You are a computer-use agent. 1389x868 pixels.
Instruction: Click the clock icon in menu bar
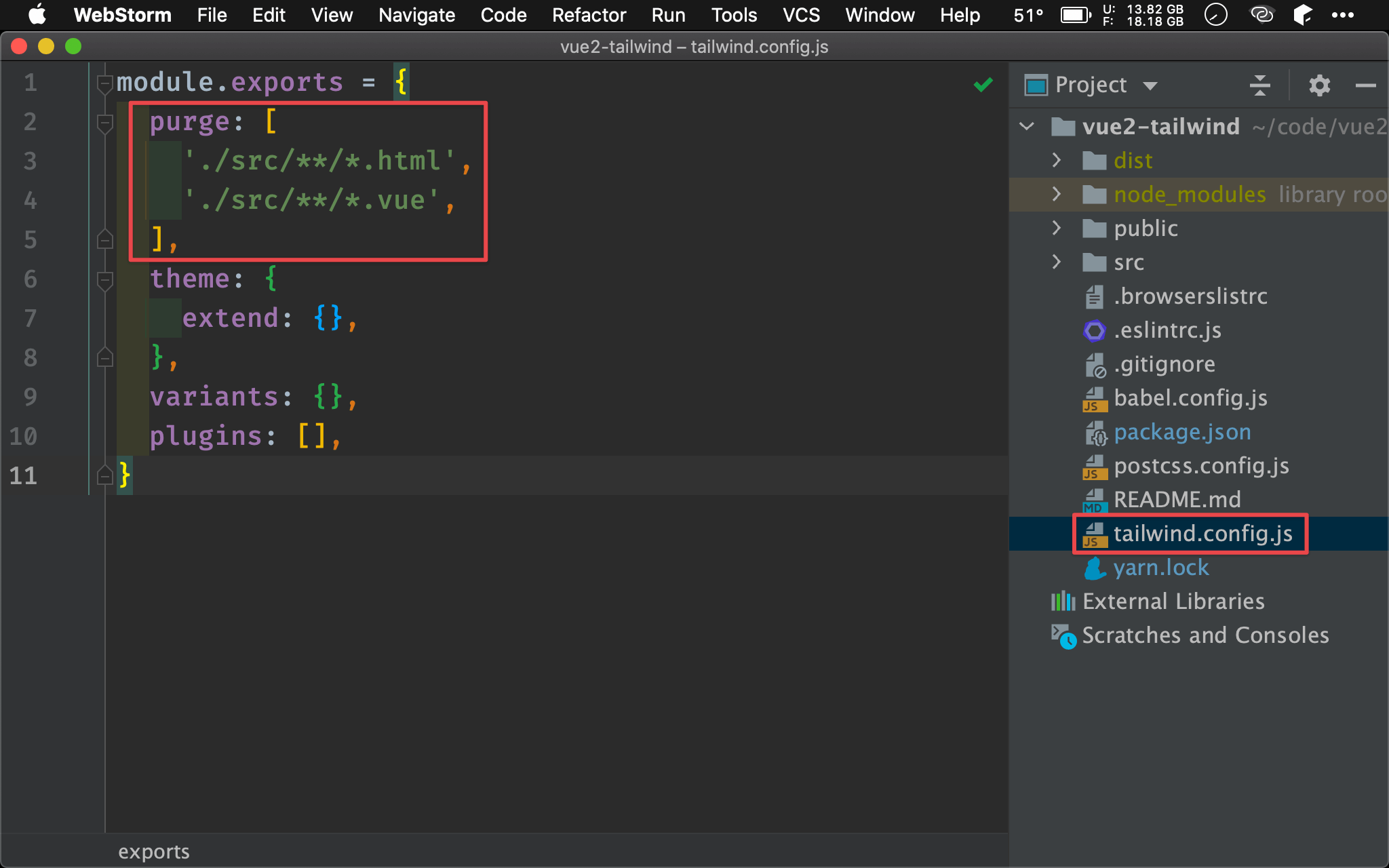pos(1215,14)
